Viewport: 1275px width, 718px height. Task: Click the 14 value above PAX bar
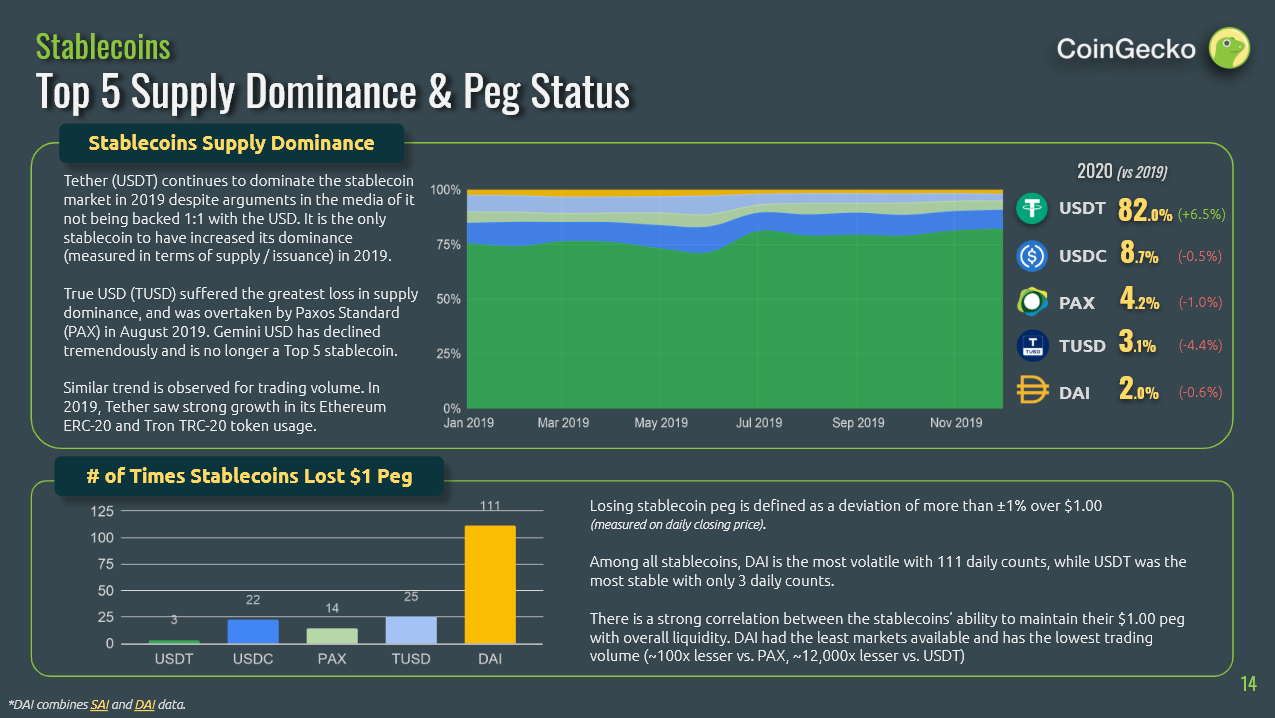[332, 609]
